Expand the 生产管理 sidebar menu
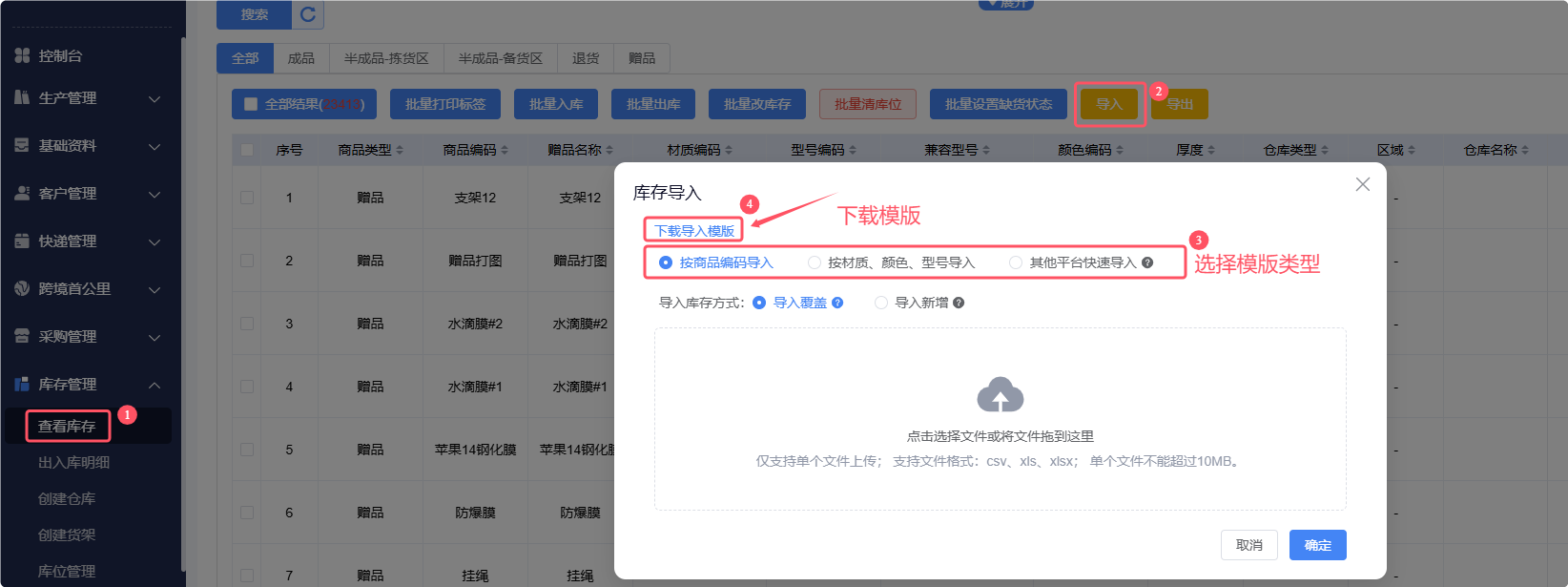The image size is (1568, 587). pos(155,98)
